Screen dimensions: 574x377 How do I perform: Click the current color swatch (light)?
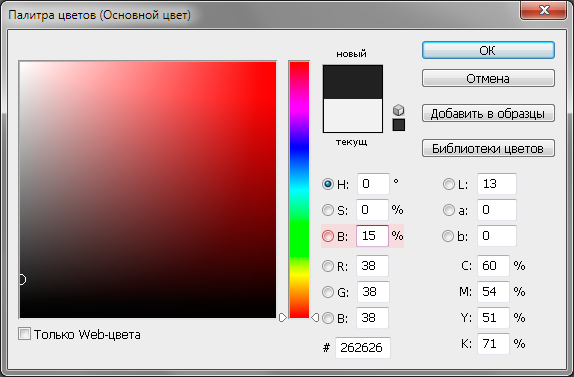(353, 115)
